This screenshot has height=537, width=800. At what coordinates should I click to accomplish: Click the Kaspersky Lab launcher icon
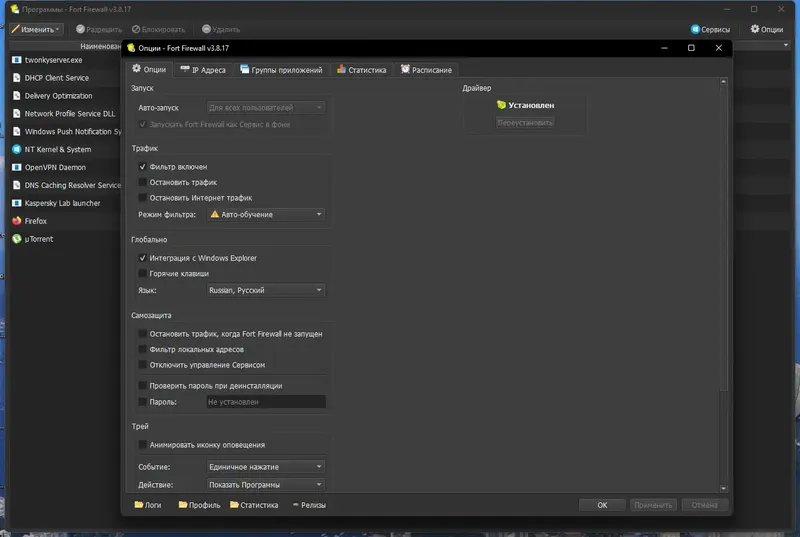click(16, 202)
